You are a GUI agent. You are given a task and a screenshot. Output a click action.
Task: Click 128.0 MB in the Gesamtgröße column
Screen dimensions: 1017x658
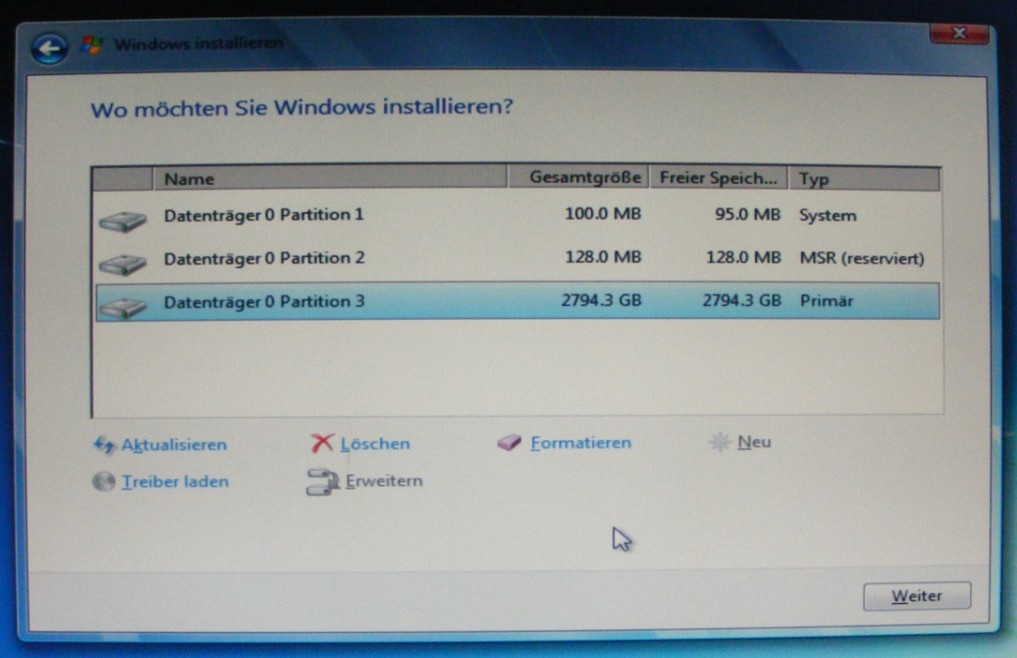click(x=603, y=257)
